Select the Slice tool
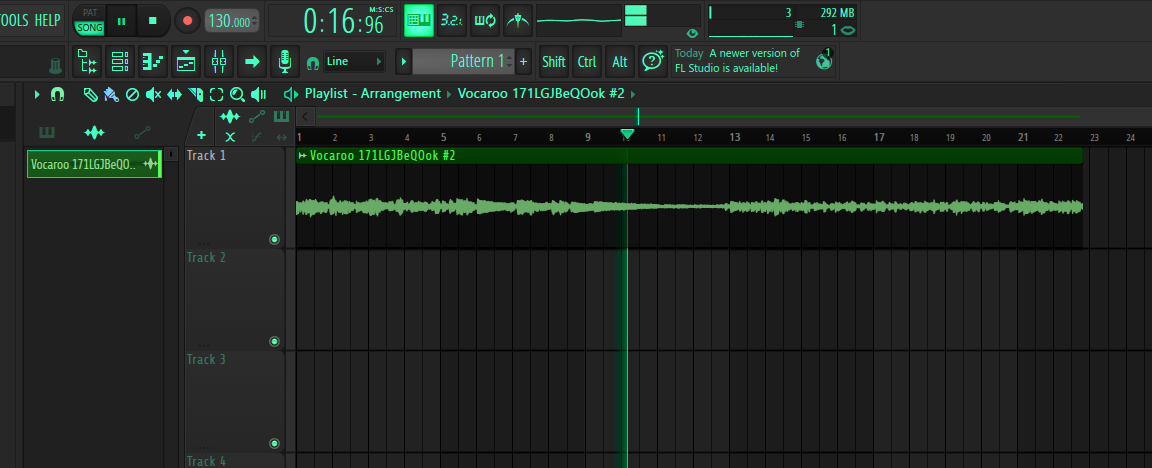The height and width of the screenshot is (468, 1152). click(x=195, y=94)
